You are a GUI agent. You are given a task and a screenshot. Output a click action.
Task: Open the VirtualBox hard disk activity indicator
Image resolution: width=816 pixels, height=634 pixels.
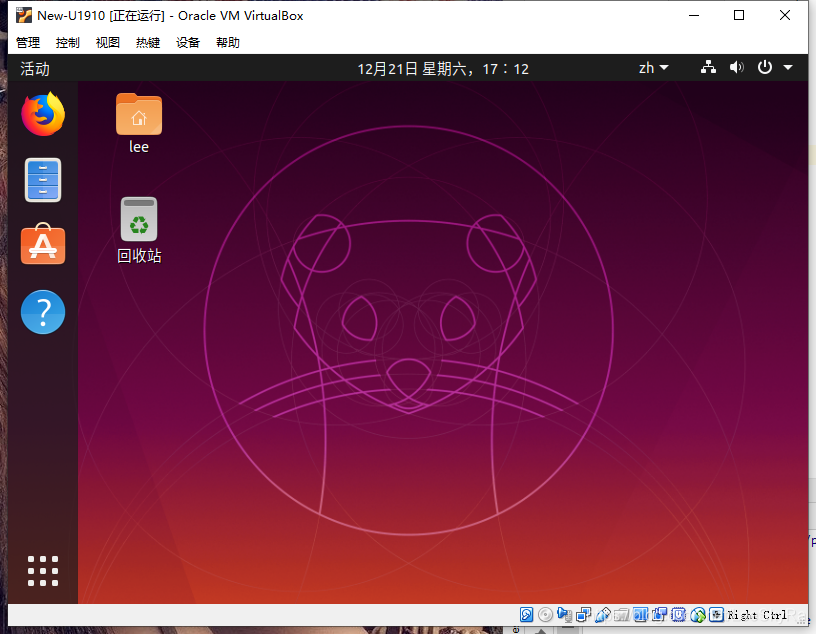coord(527,613)
